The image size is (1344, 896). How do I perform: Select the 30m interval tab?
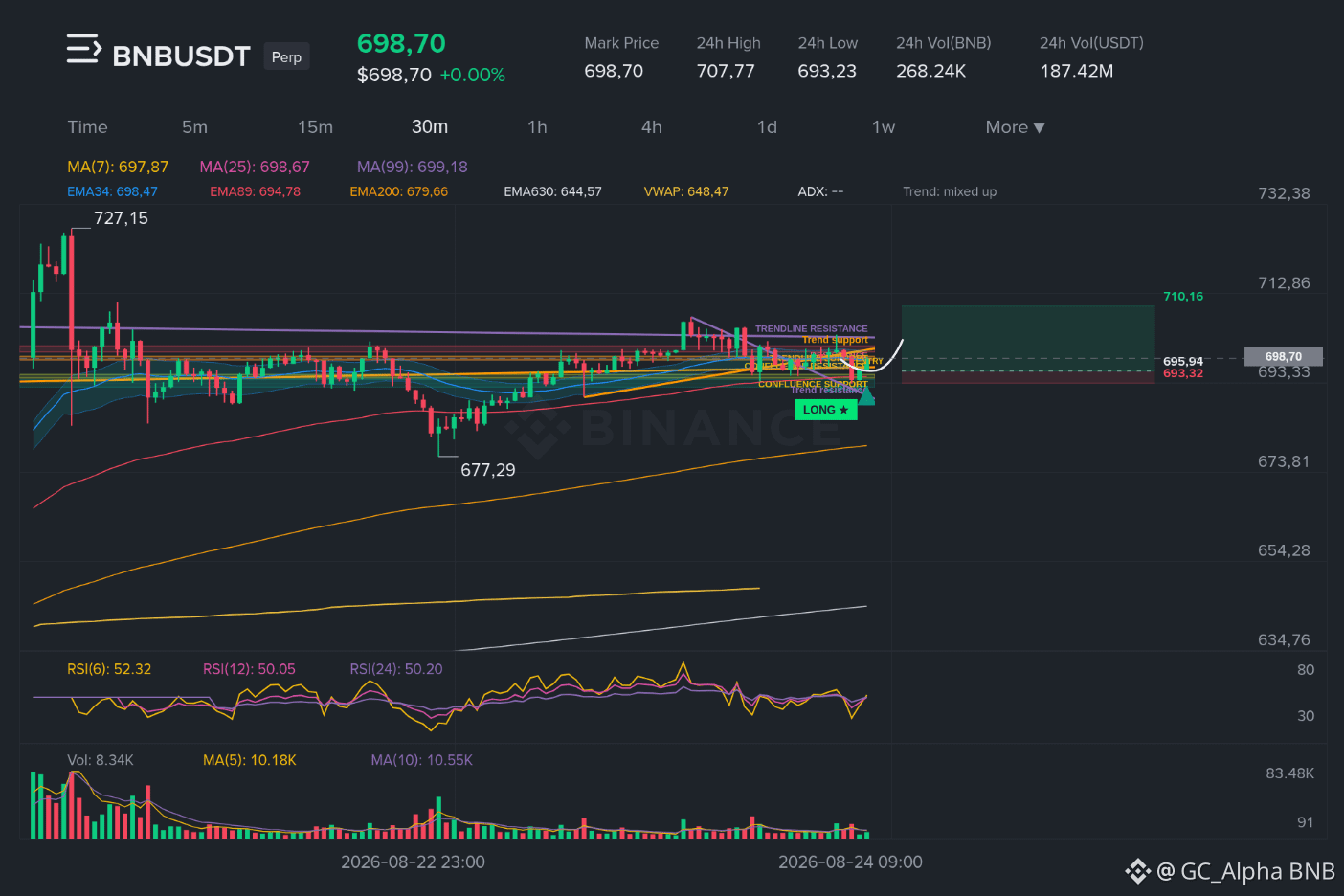tap(430, 127)
